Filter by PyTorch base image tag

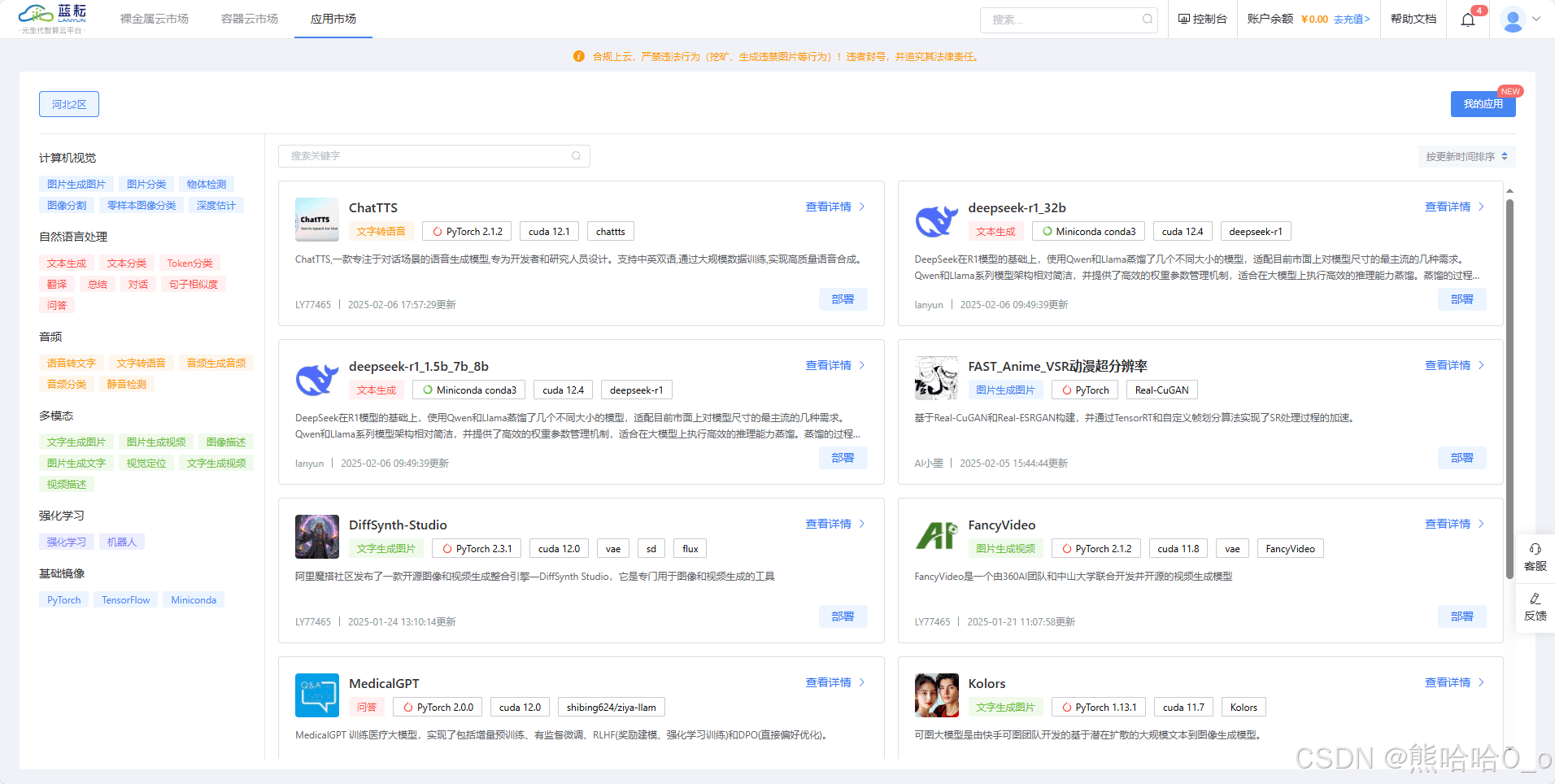[x=64, y=600]
